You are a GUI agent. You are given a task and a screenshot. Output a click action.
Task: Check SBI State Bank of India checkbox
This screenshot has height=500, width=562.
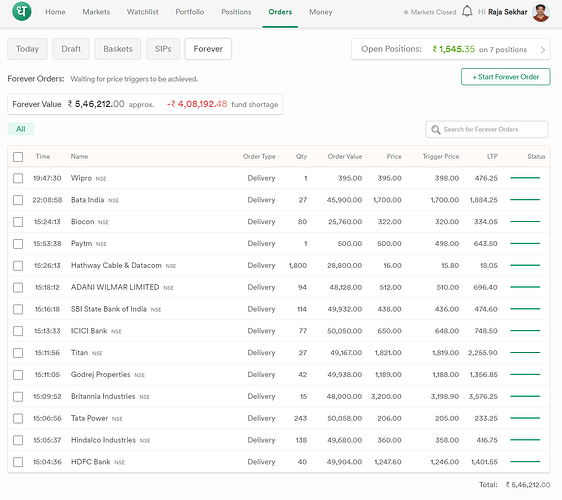pos(18,309)
